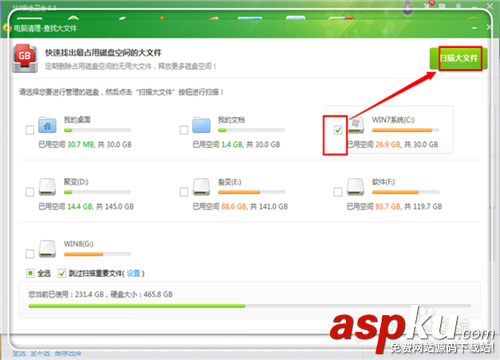Click the 我的桌面 label

coord(77,120)
